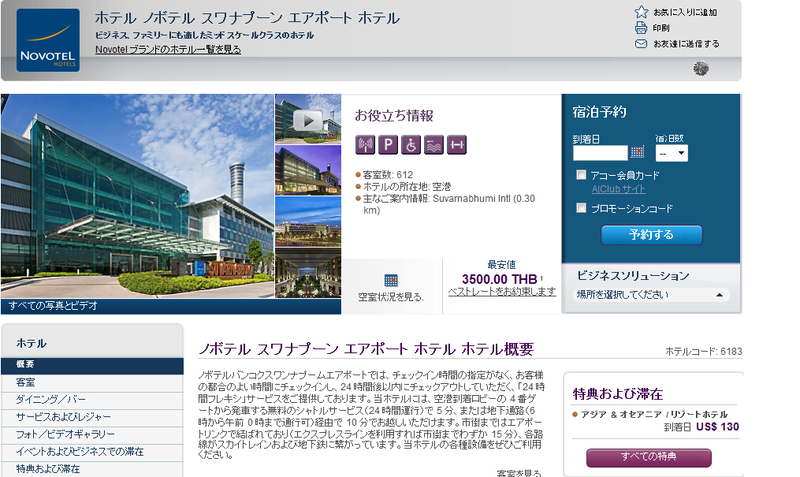This screenshot has width=800, height=477.
Task: Open フォト／ビデオギャラリー menu item
Action: pos(92,434)
